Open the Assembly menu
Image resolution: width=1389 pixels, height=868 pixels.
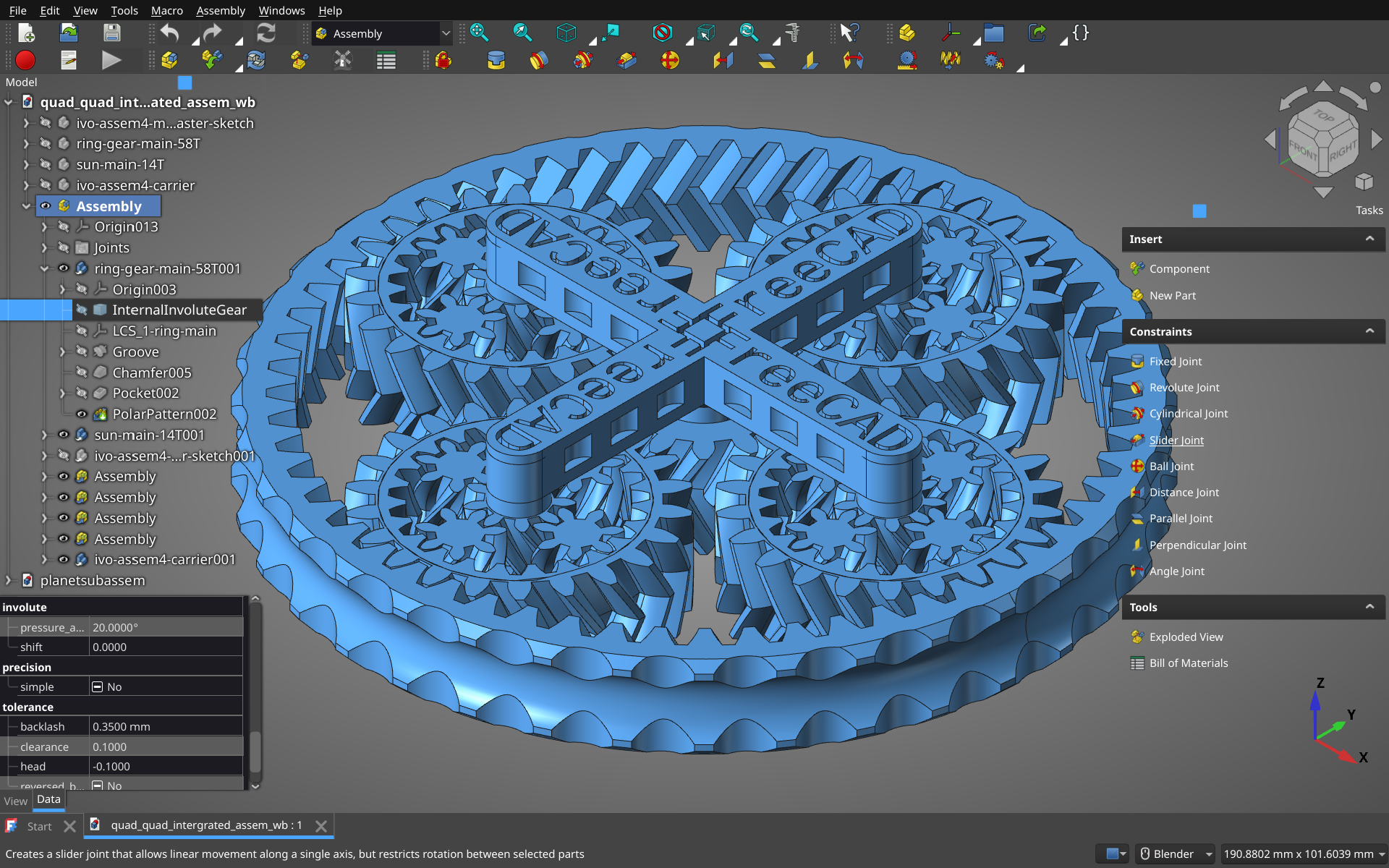coord(221,10)
